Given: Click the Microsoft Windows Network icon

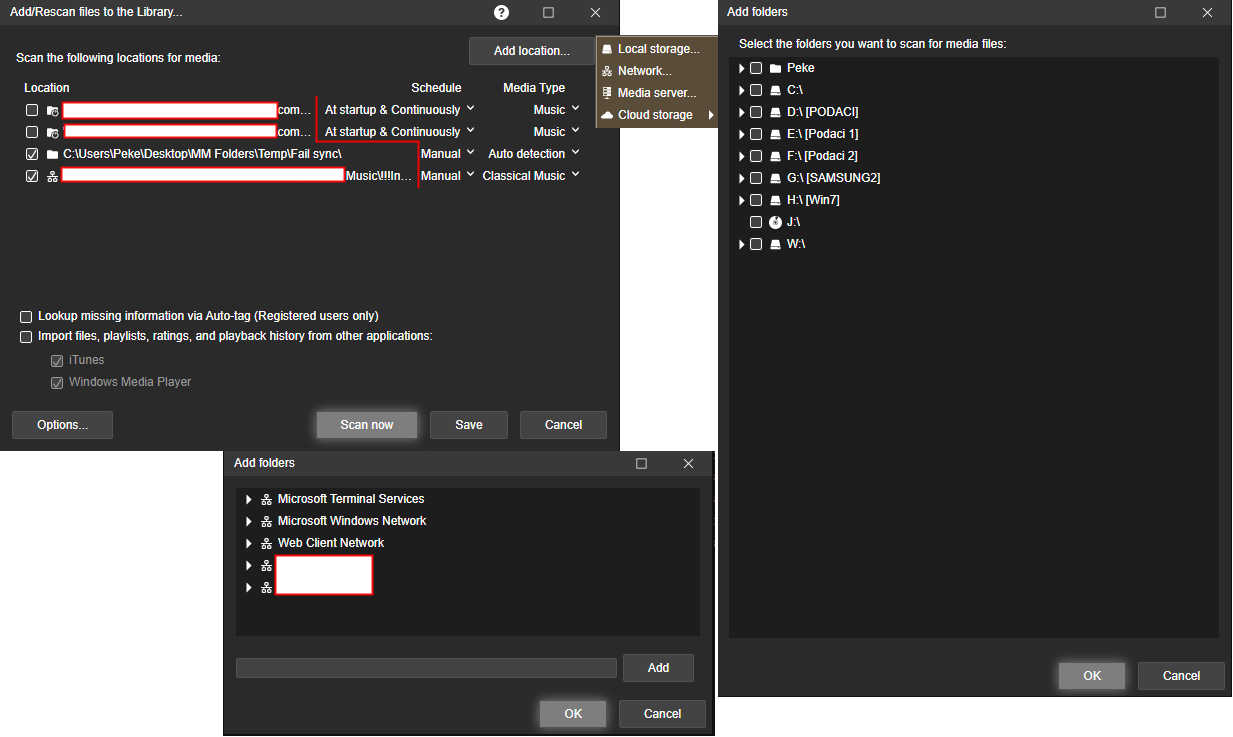Looking at the screenshot, I should pos(266,521).
